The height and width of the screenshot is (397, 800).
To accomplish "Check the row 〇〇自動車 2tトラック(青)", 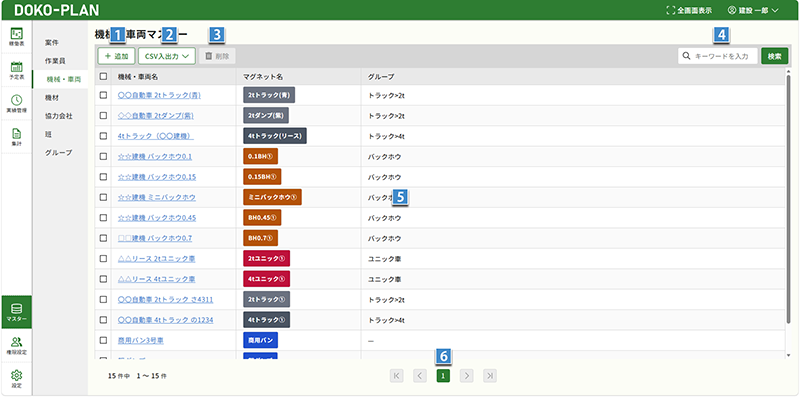I will 104,95.
